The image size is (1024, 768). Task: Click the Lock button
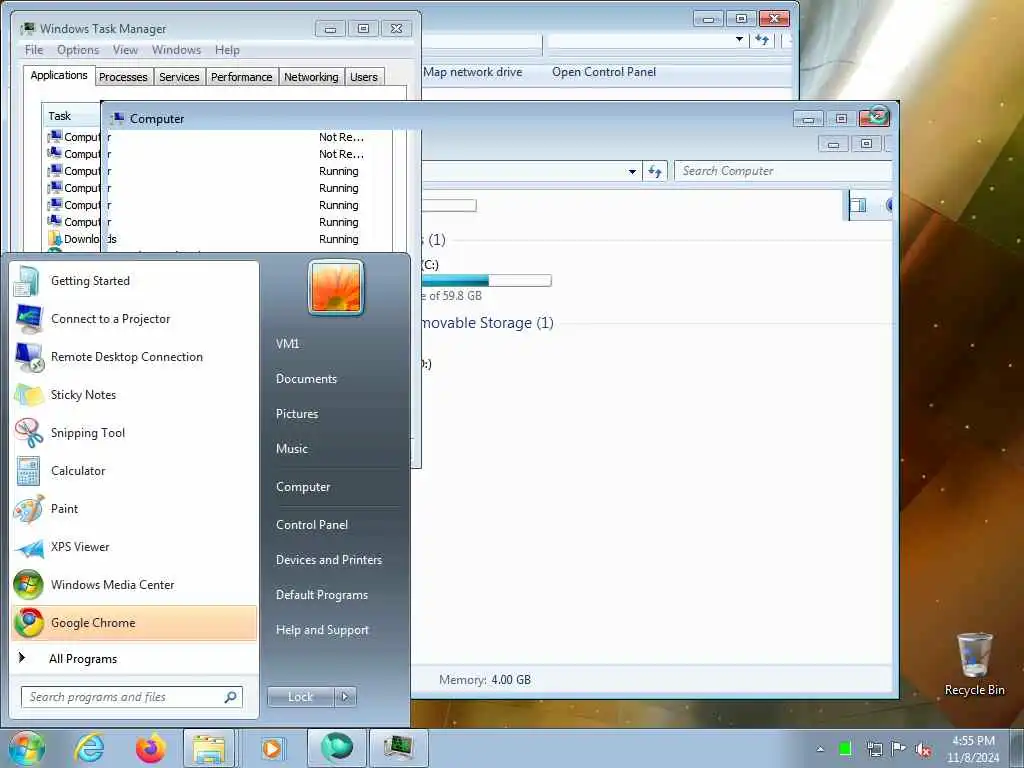tap(300, 697)
